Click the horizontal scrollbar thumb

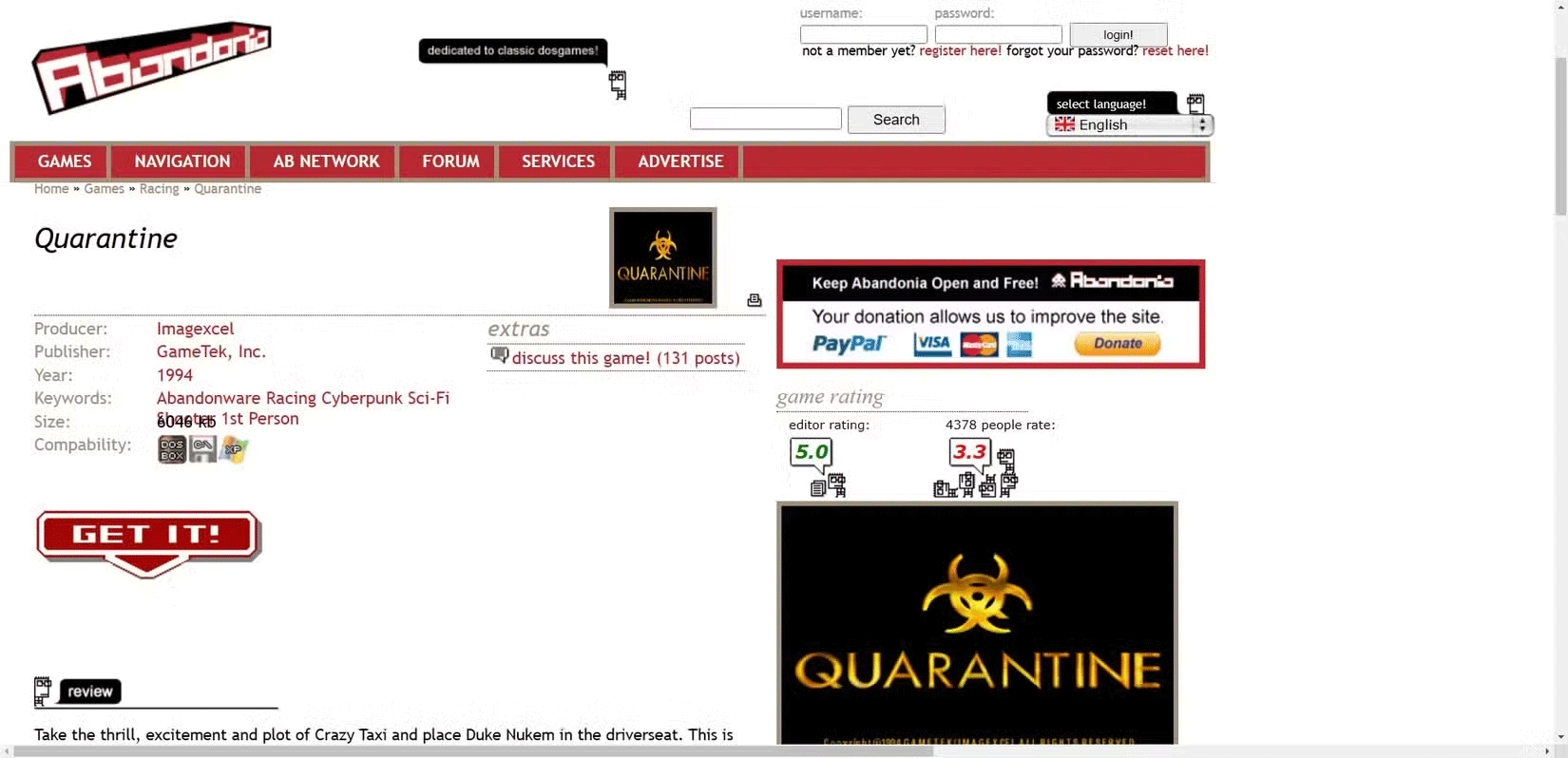(x=473, y=751)
